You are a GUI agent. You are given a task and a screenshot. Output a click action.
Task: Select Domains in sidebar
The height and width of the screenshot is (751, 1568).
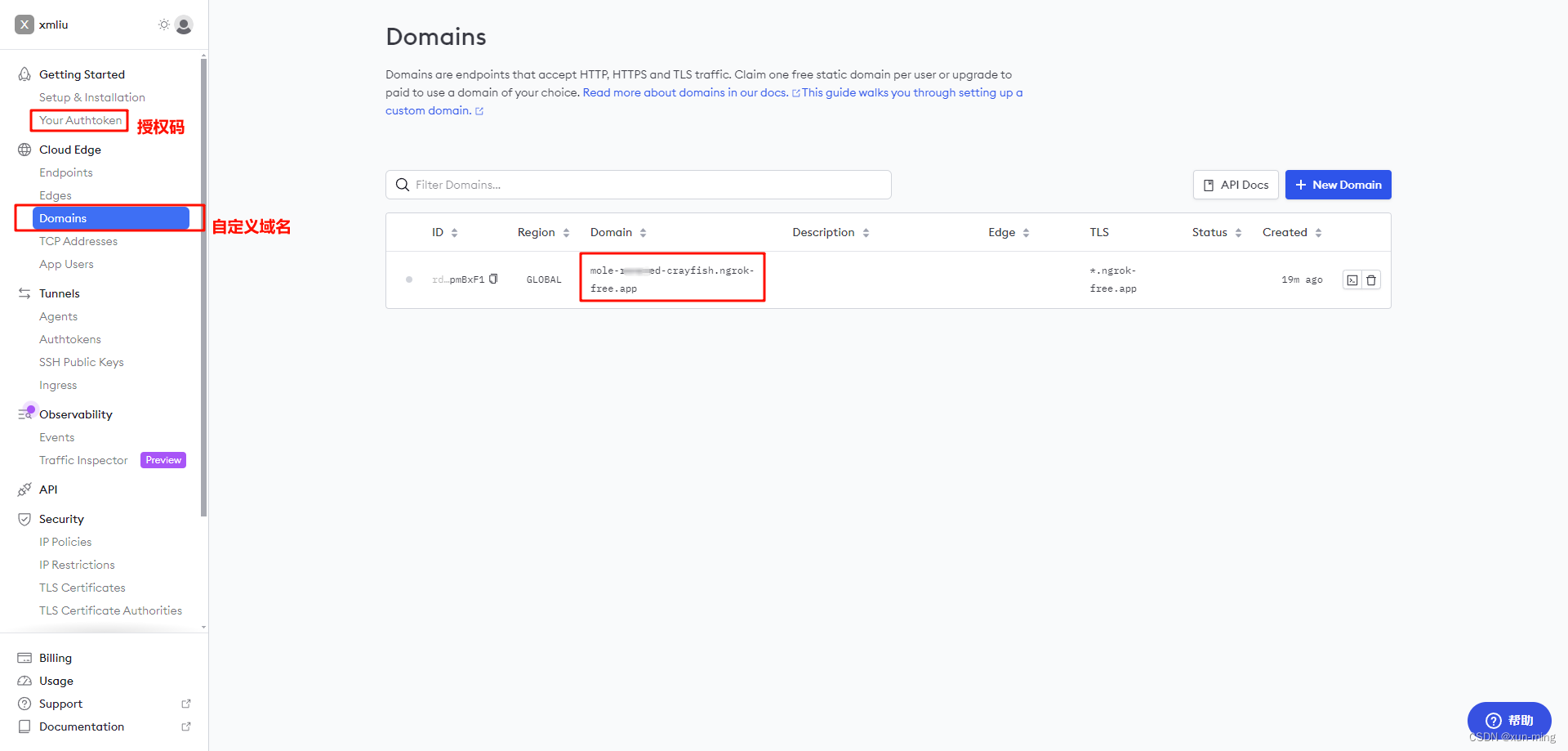pos(111,218)
